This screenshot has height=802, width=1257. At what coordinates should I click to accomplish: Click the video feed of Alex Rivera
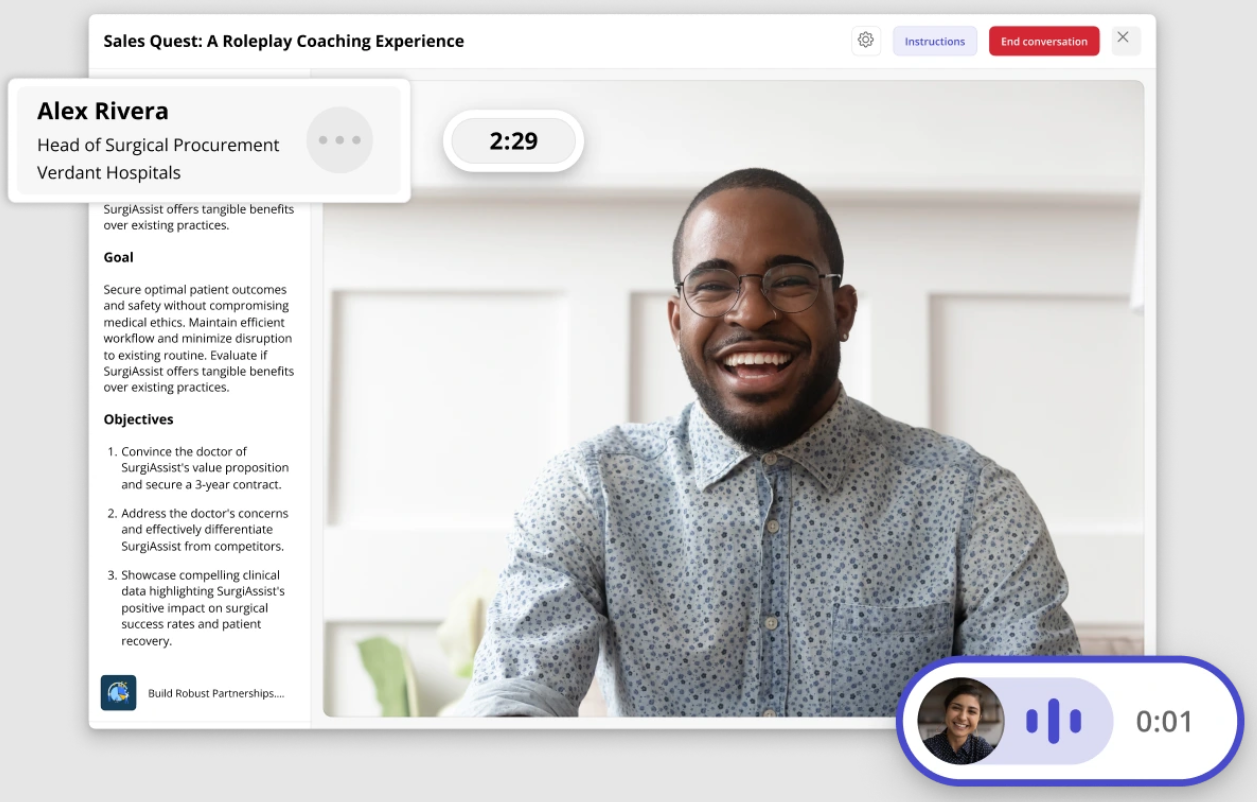click(x=733, y=398)
